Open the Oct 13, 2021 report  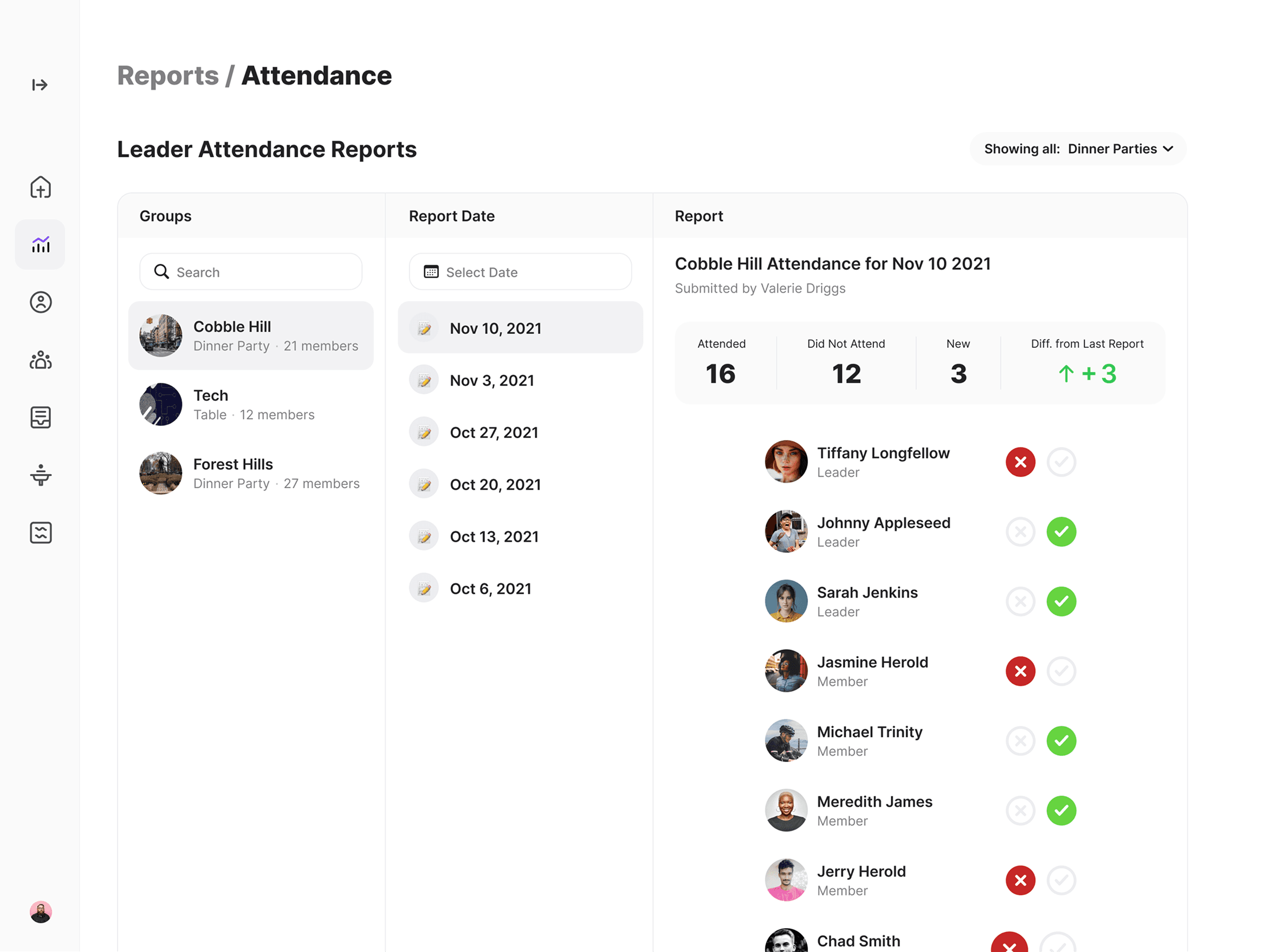(520, 536)
